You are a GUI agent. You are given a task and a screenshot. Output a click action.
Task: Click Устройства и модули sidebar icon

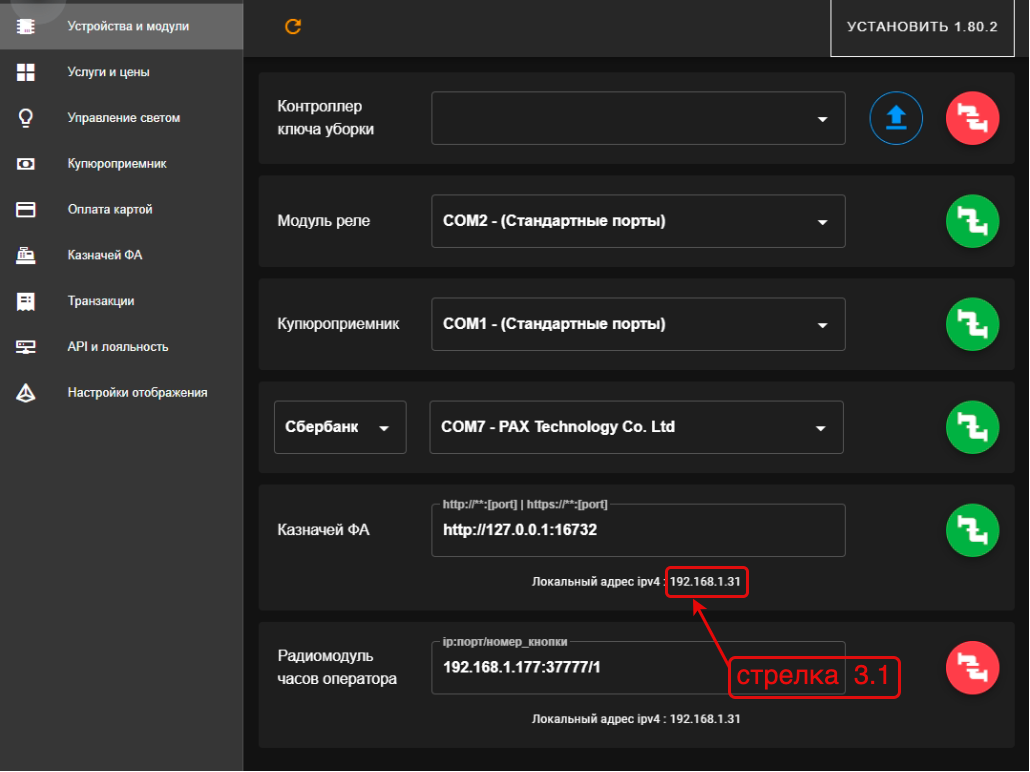pos(26,26)
